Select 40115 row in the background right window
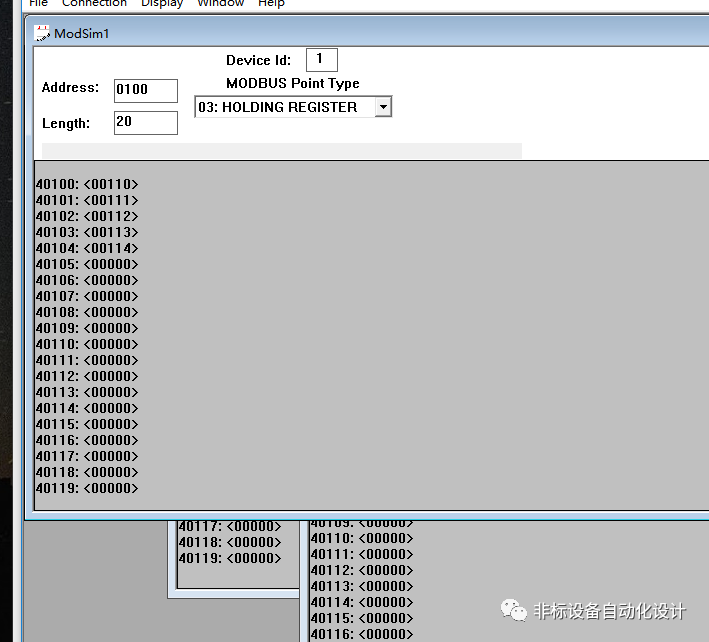The image size is (709, 642). pyautogui.click(x=362, y=618)
